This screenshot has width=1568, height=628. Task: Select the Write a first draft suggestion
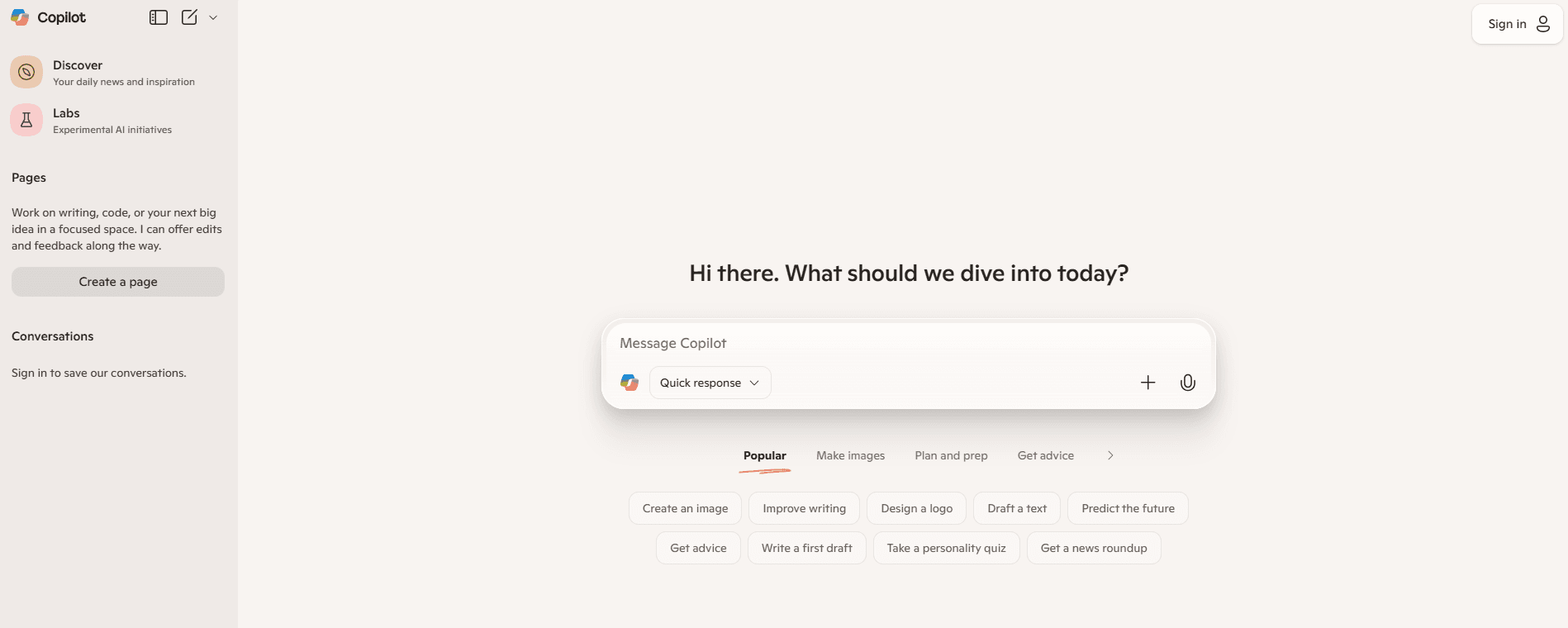(x=807, y=548)
